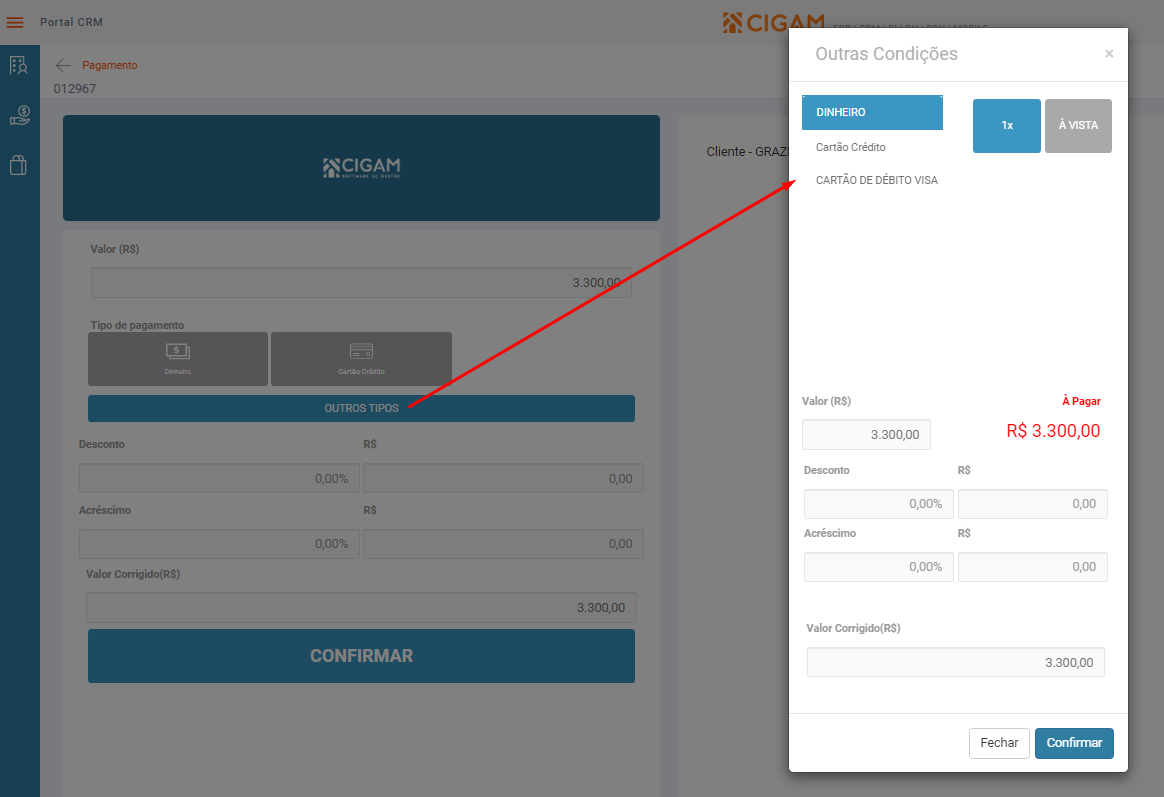
Task: Click the R$ 3.300,00 amount to pay
Action: (x=1053, y=431)
